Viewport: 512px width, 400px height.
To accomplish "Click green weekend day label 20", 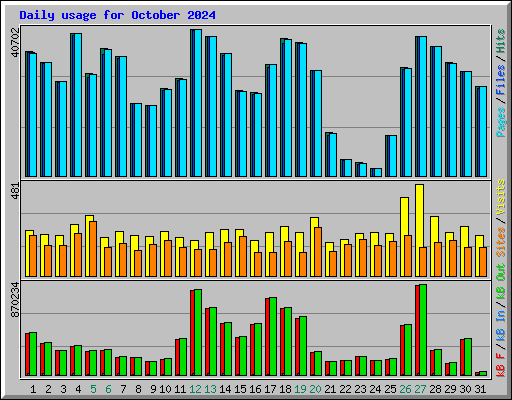I will (x=315, y=389).
